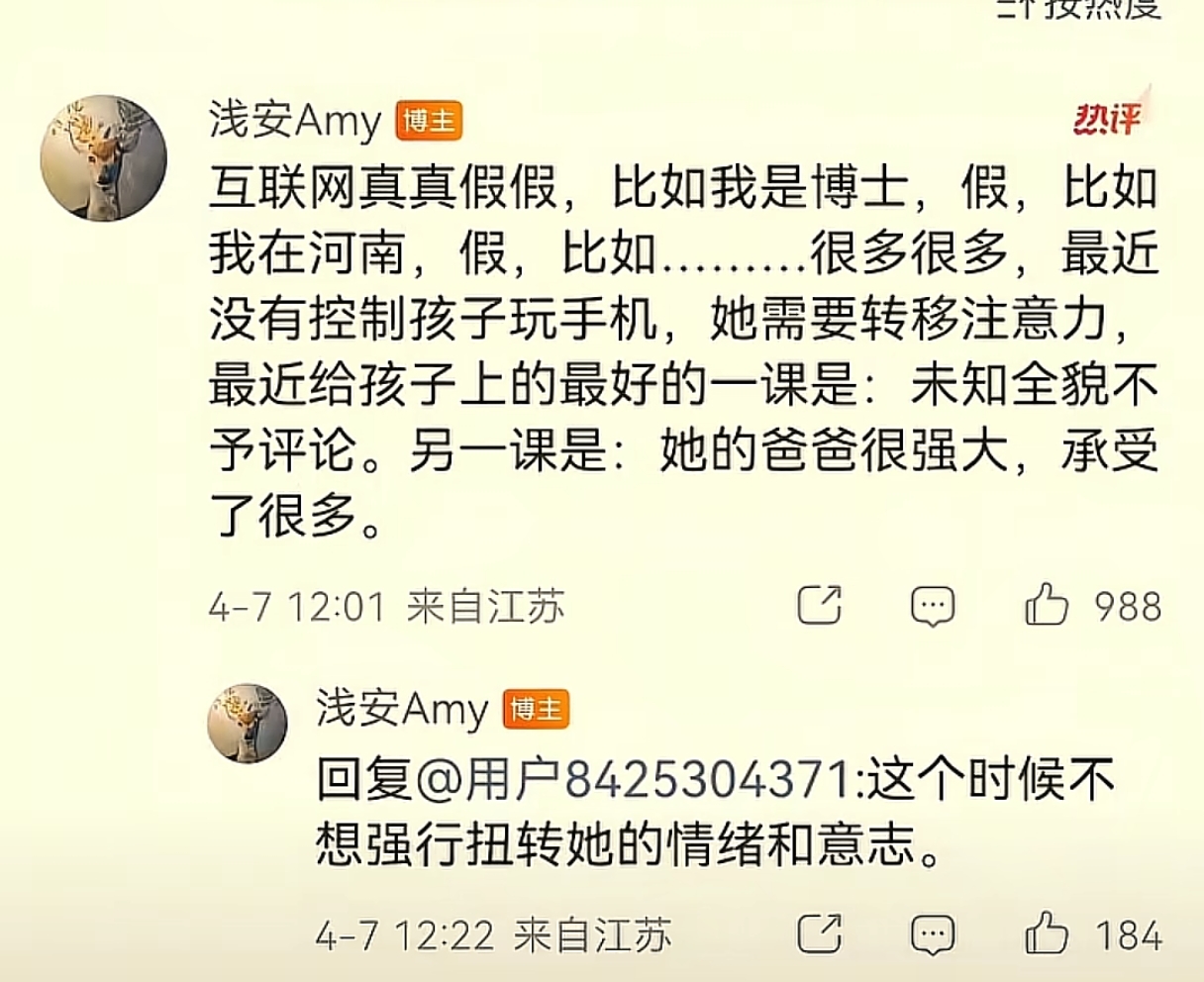Click the 184 like count
This screenshot has width=1204, height=982.
pyautogui.click(x=1127, y=934)
